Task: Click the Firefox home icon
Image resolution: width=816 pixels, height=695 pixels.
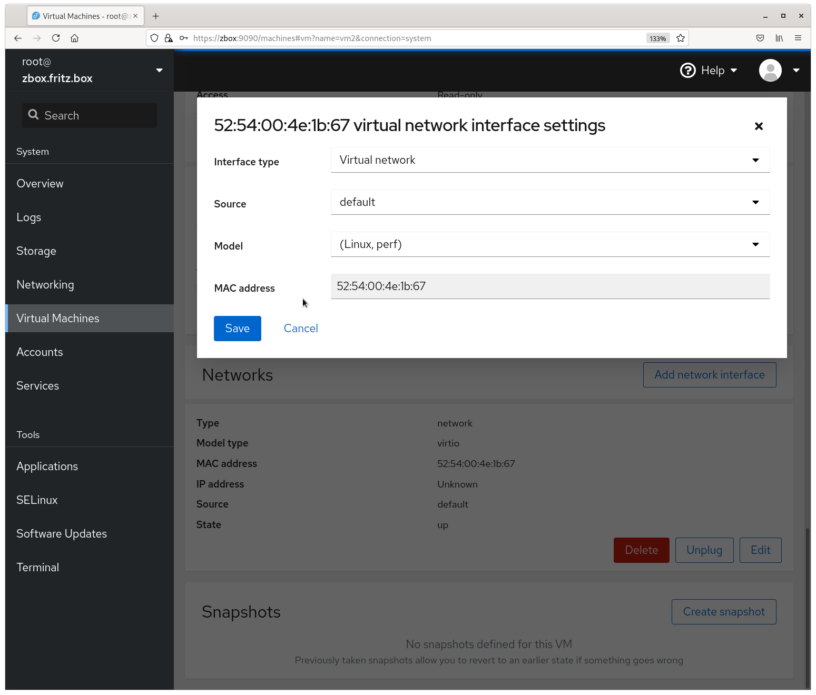Action: pos(73,38)
